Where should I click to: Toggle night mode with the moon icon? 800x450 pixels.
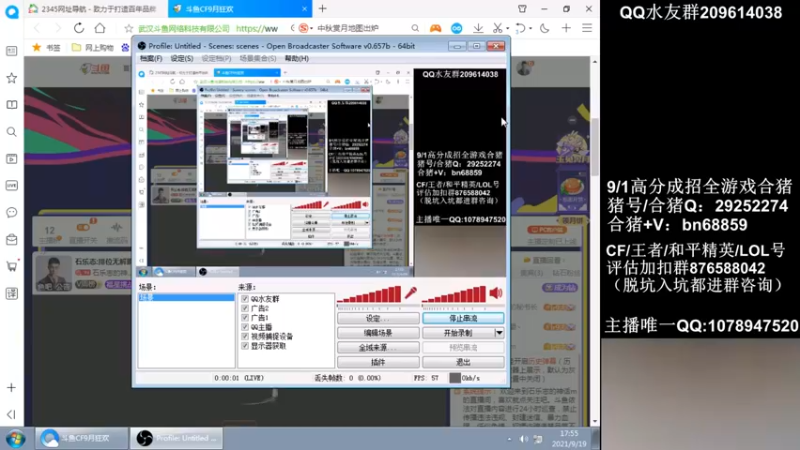pyautogui.click(x=545, y=28)
